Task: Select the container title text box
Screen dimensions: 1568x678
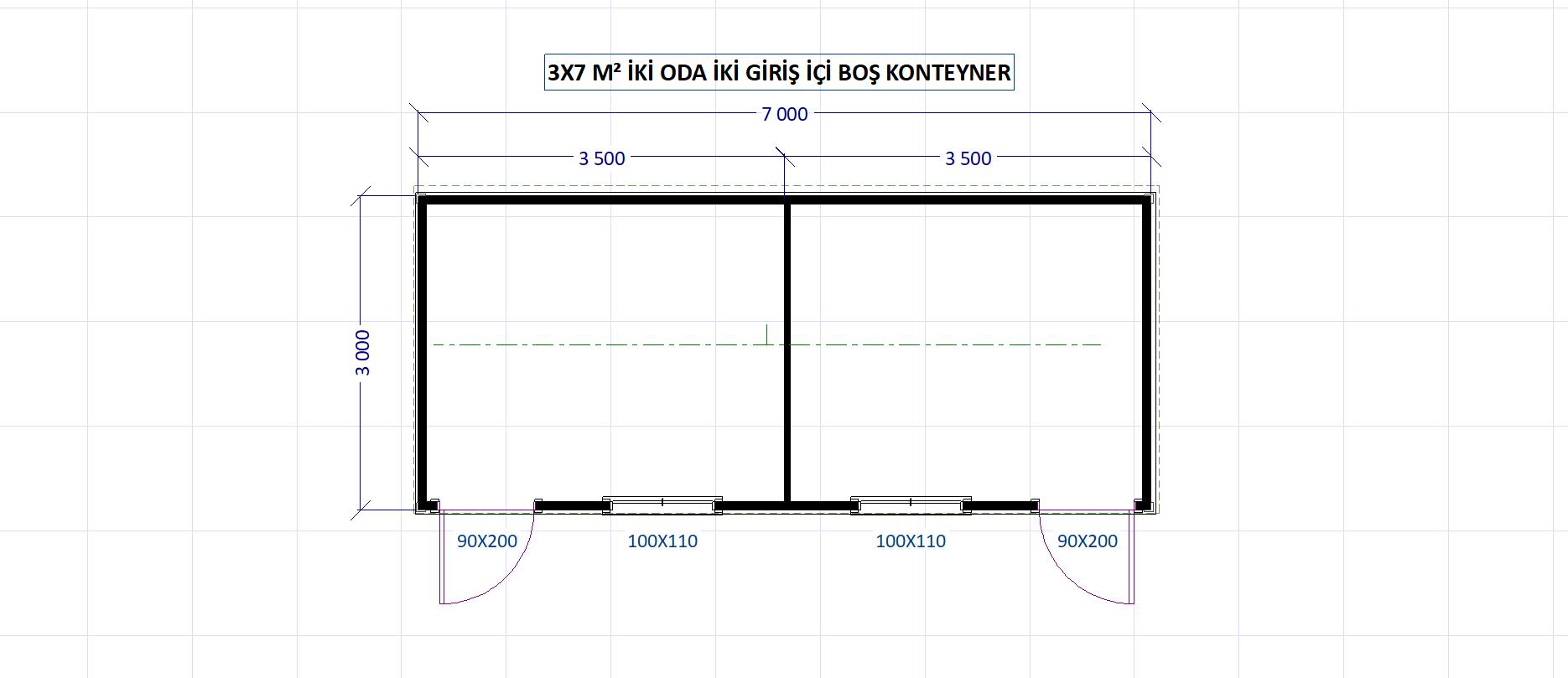Action: pos(779,73)
